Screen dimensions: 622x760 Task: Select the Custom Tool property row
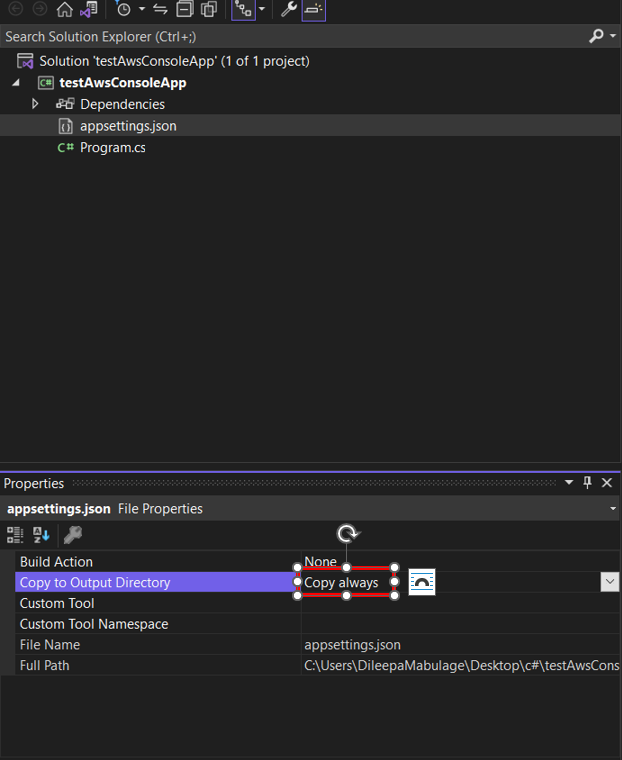[158, 603]
